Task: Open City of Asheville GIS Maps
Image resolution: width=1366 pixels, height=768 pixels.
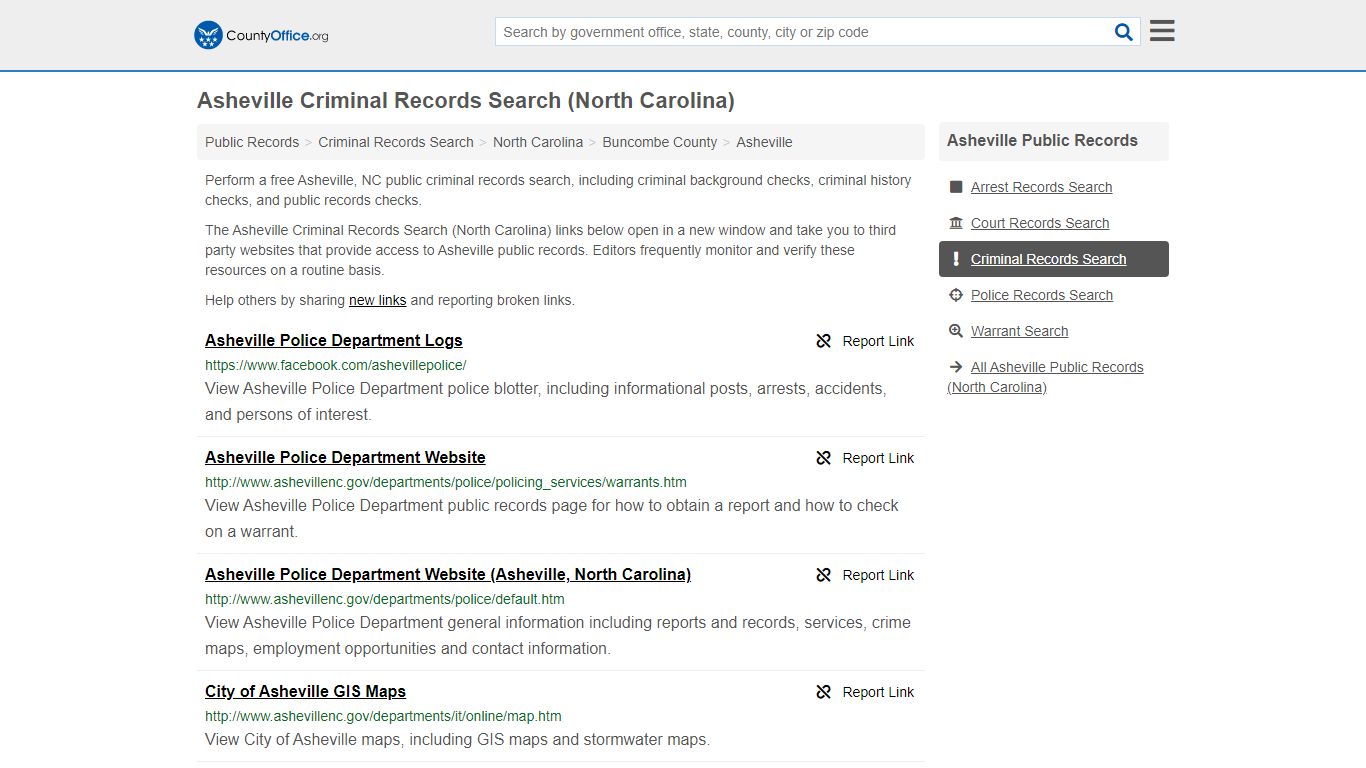Action: tap(305, 691)
